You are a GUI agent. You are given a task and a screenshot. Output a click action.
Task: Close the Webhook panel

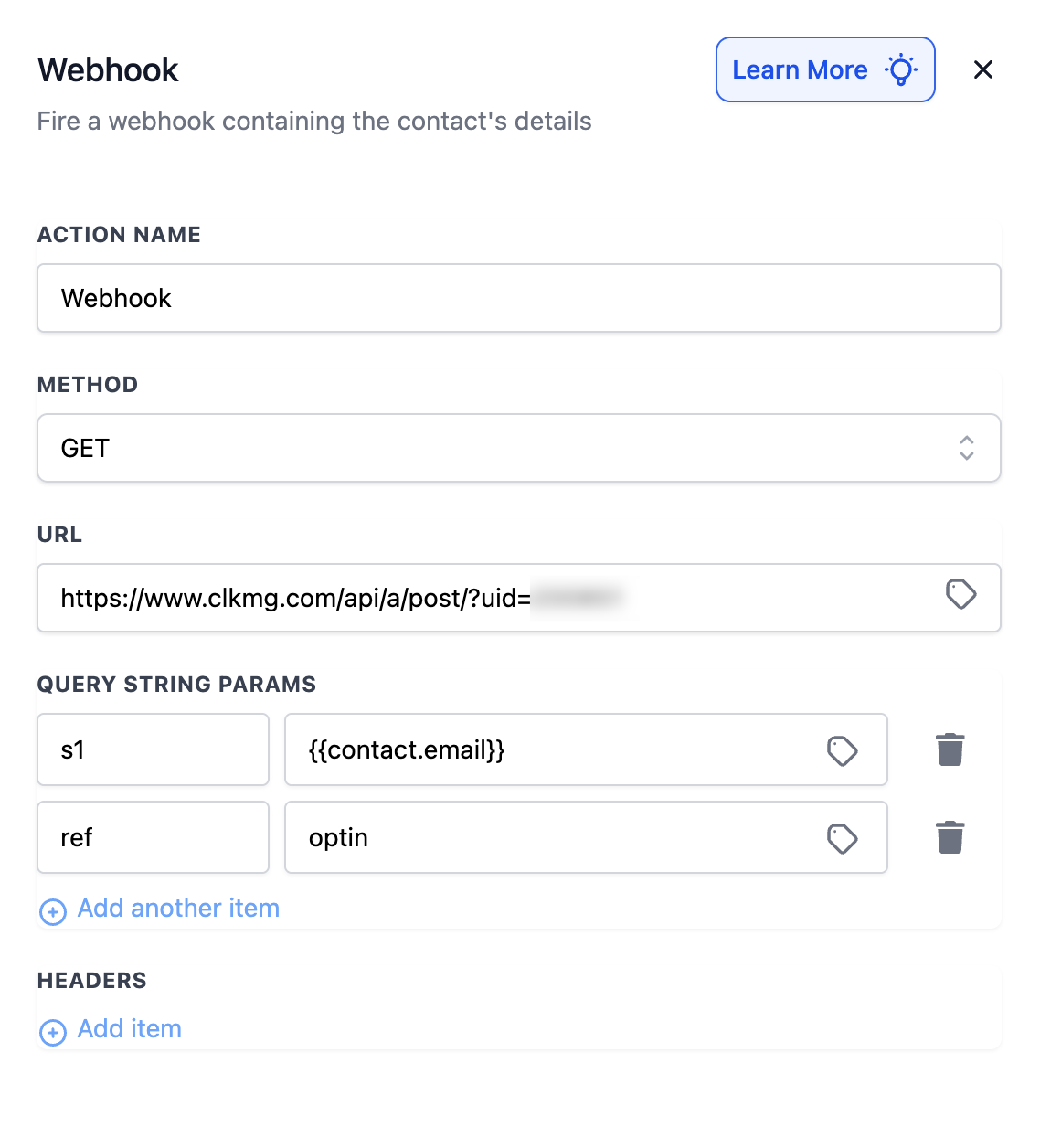click(x=983, y=69)
